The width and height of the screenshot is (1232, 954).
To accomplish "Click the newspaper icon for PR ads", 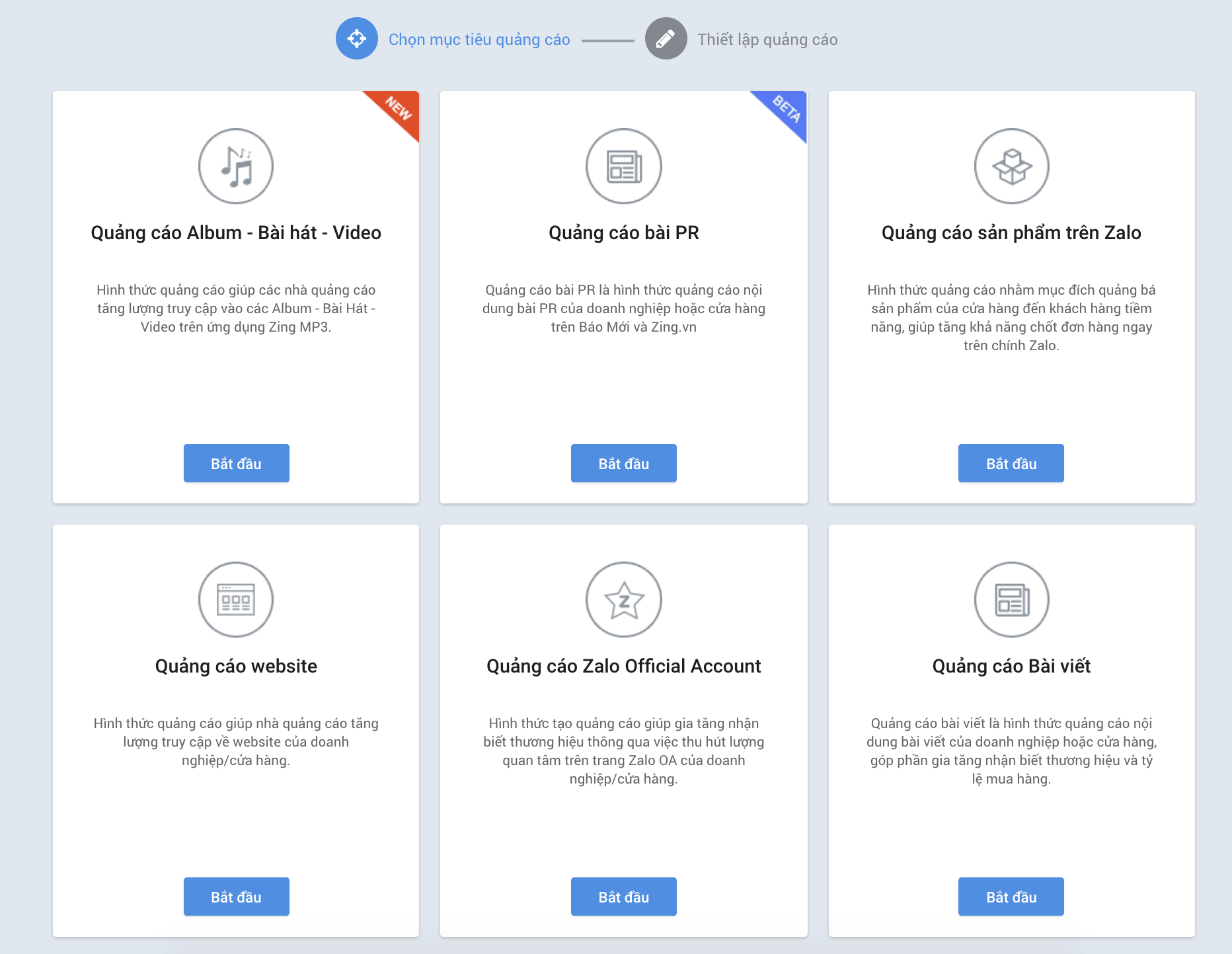I will point(624,166).
